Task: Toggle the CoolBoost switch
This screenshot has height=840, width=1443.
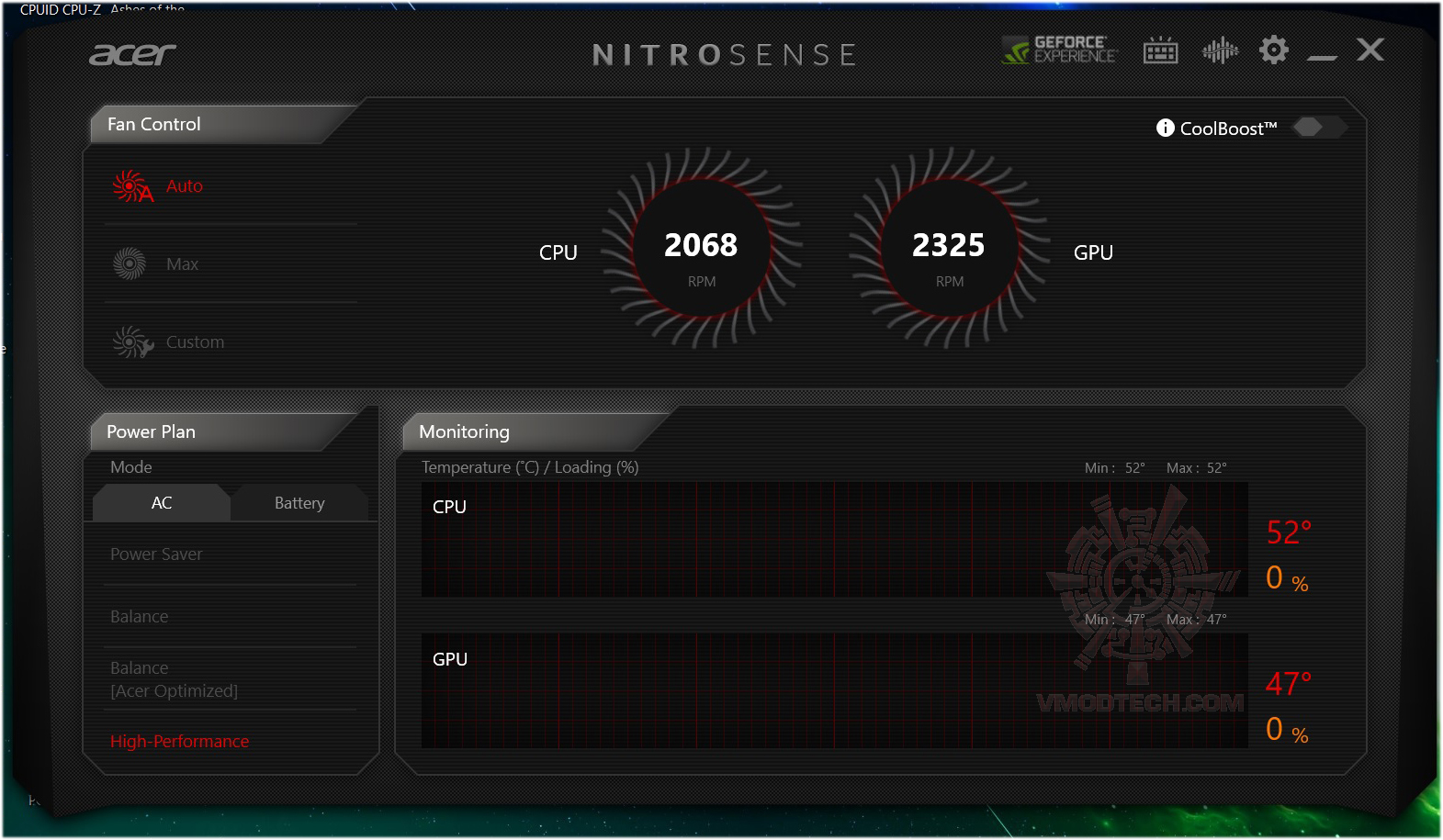Action: 1320,127
